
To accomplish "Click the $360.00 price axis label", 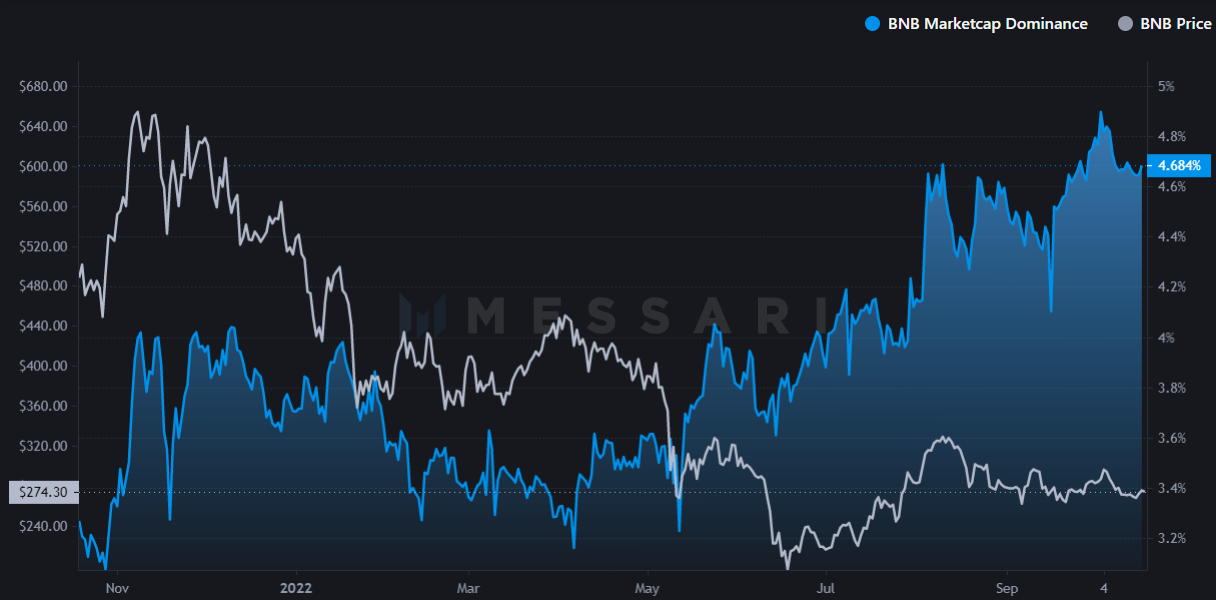I will [43, 406].
